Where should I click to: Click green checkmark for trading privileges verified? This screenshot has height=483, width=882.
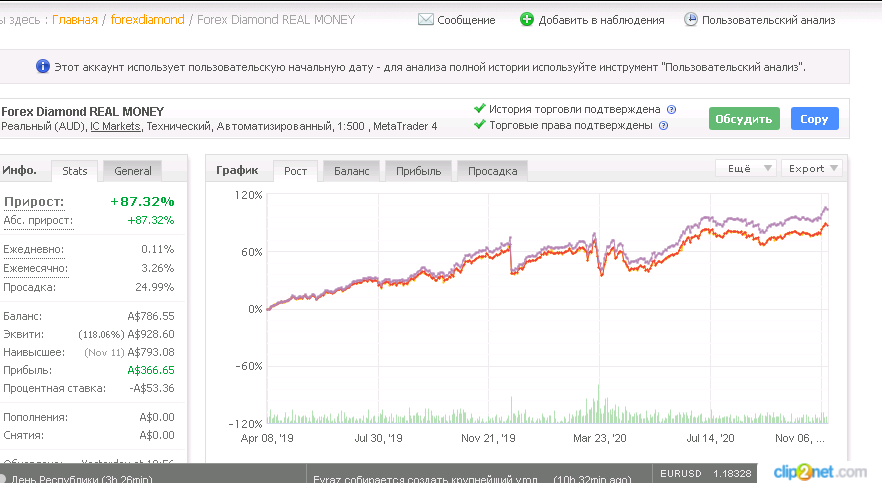(x=479, y=124)
